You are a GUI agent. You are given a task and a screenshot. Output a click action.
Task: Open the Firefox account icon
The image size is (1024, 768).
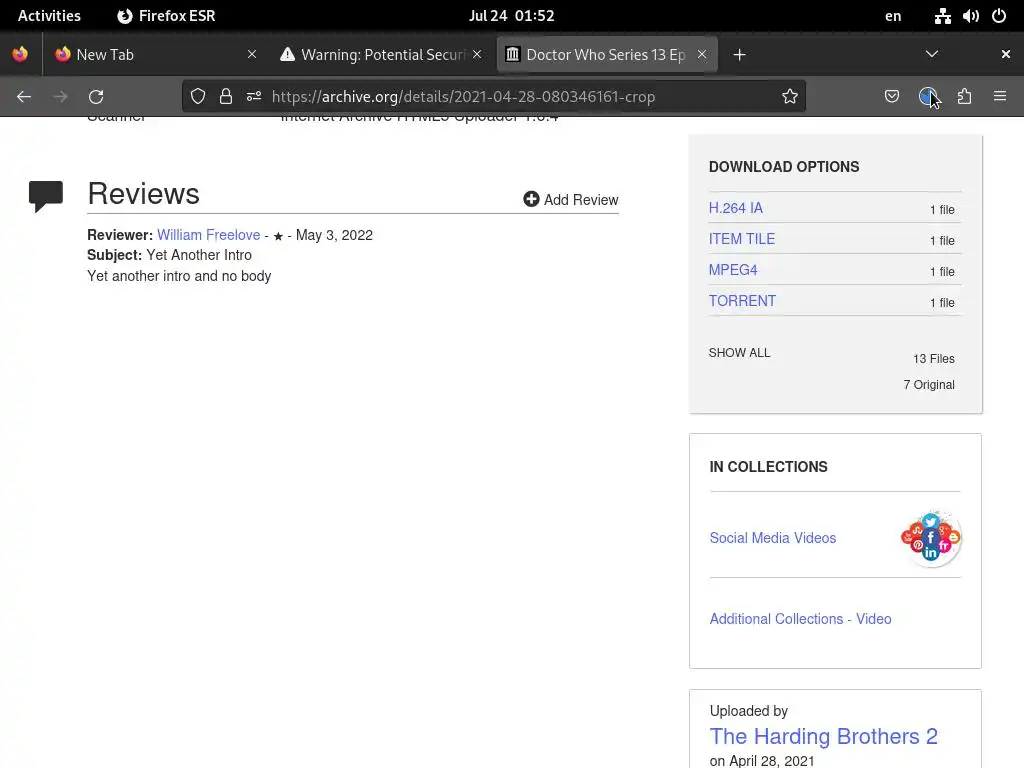click(x=928, y=97)
